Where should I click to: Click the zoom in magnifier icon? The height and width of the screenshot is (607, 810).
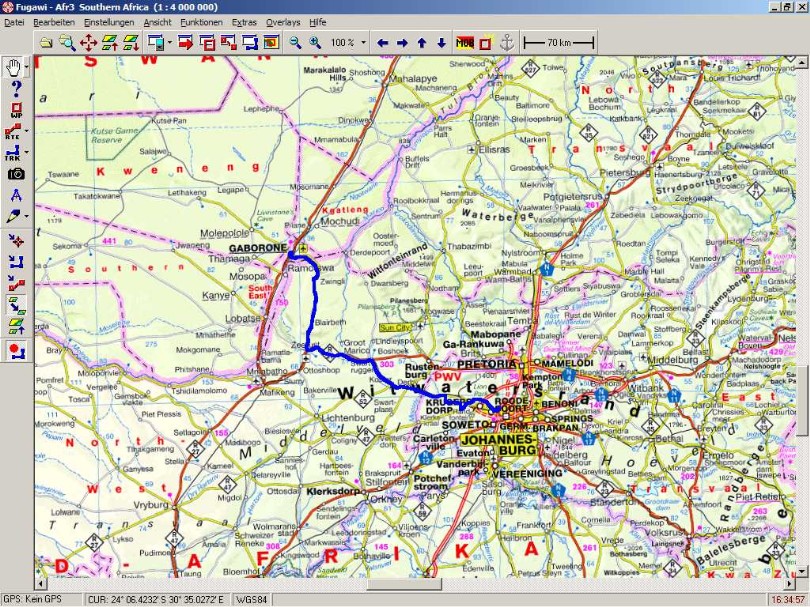click(316, 43)
